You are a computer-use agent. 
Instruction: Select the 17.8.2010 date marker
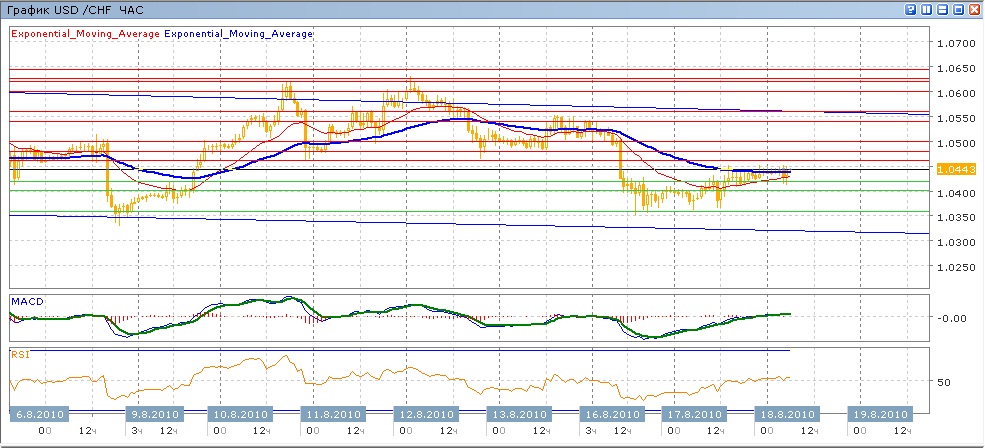(693, 414)
